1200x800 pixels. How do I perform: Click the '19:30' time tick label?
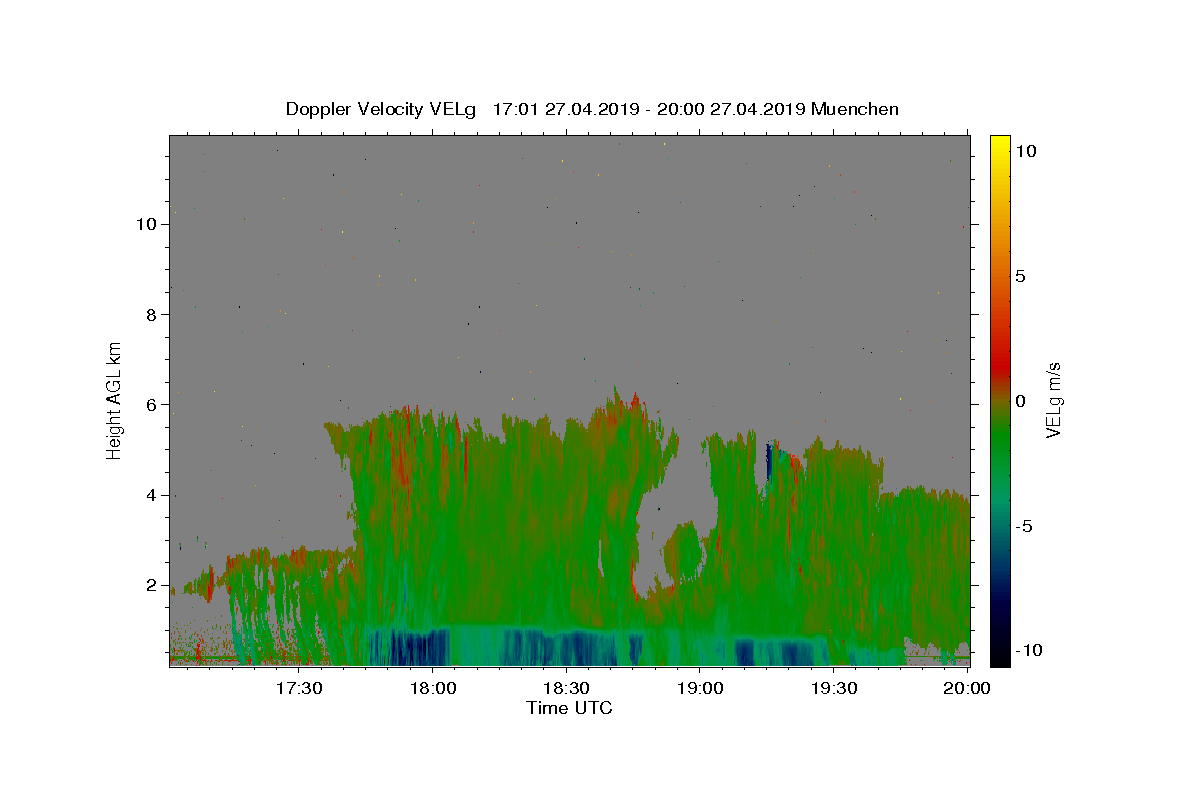832,688
